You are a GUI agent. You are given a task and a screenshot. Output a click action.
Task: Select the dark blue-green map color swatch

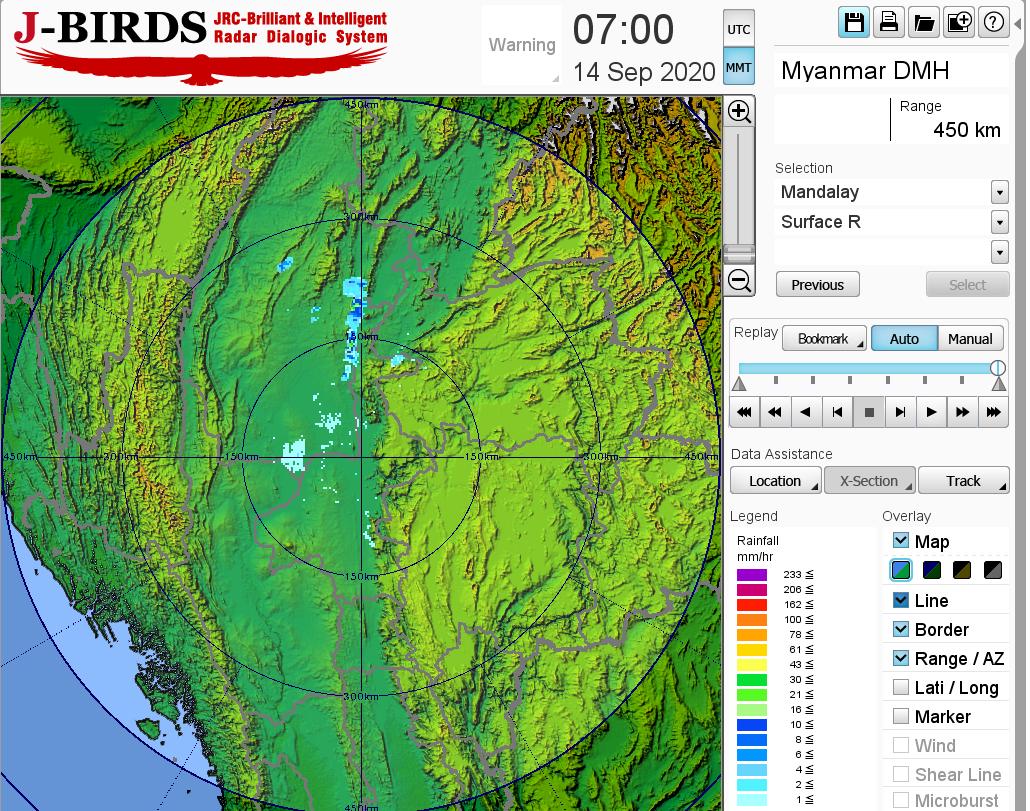click(932, 571)
